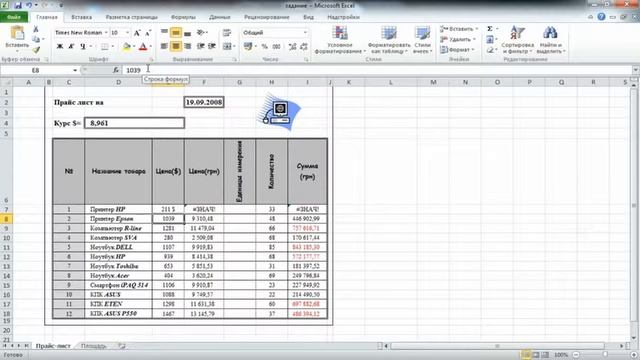640x360 pixels.
Task: Click the Orientation text rotation icon
Action: (x=200, y=33)
